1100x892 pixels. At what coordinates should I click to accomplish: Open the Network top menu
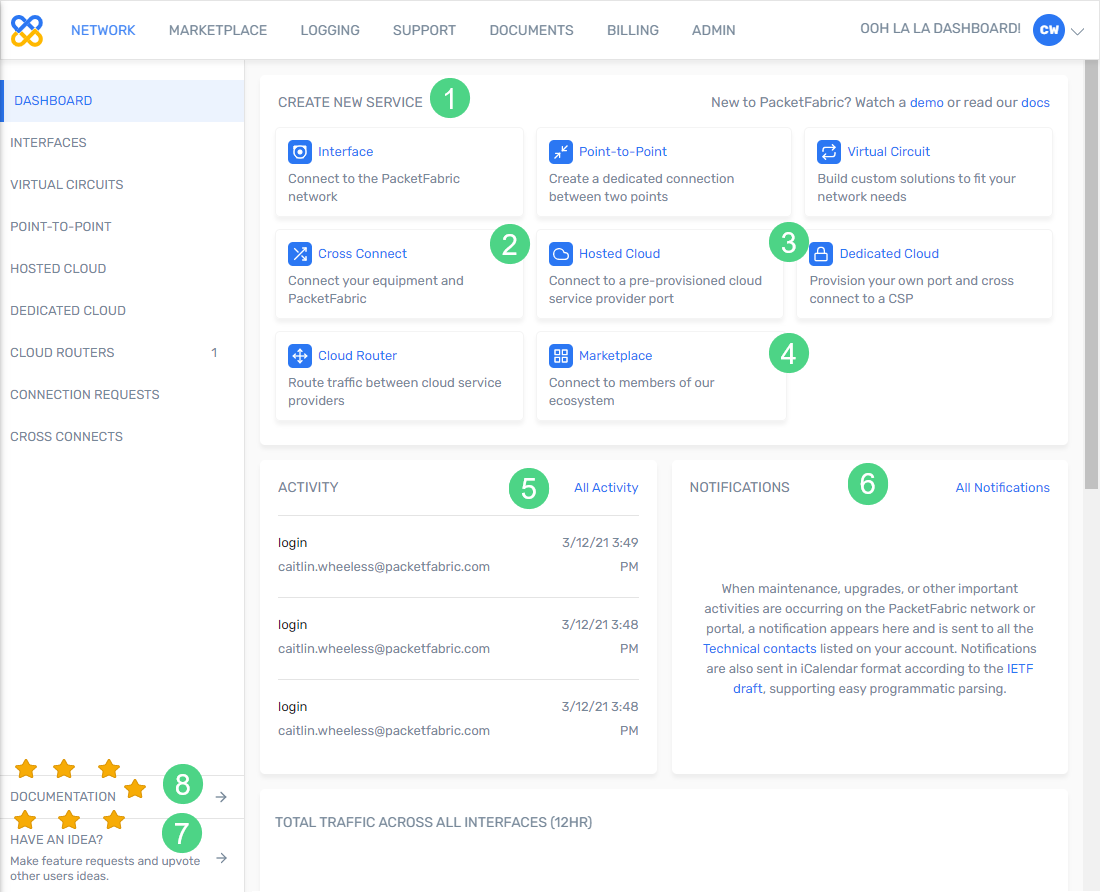coord(103,30)
